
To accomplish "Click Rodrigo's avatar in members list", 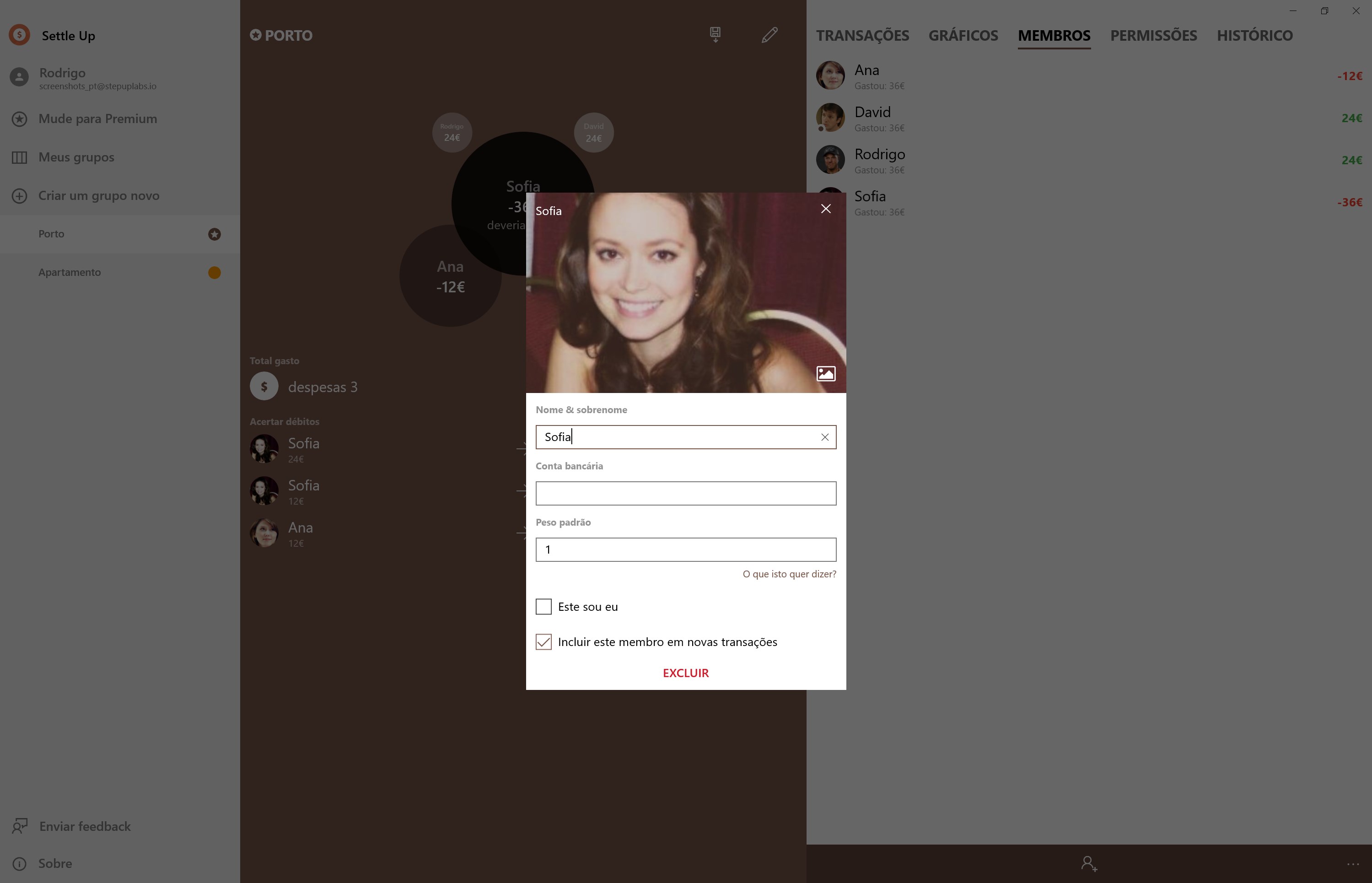I will pyautogui.click(x=830, y=159).
